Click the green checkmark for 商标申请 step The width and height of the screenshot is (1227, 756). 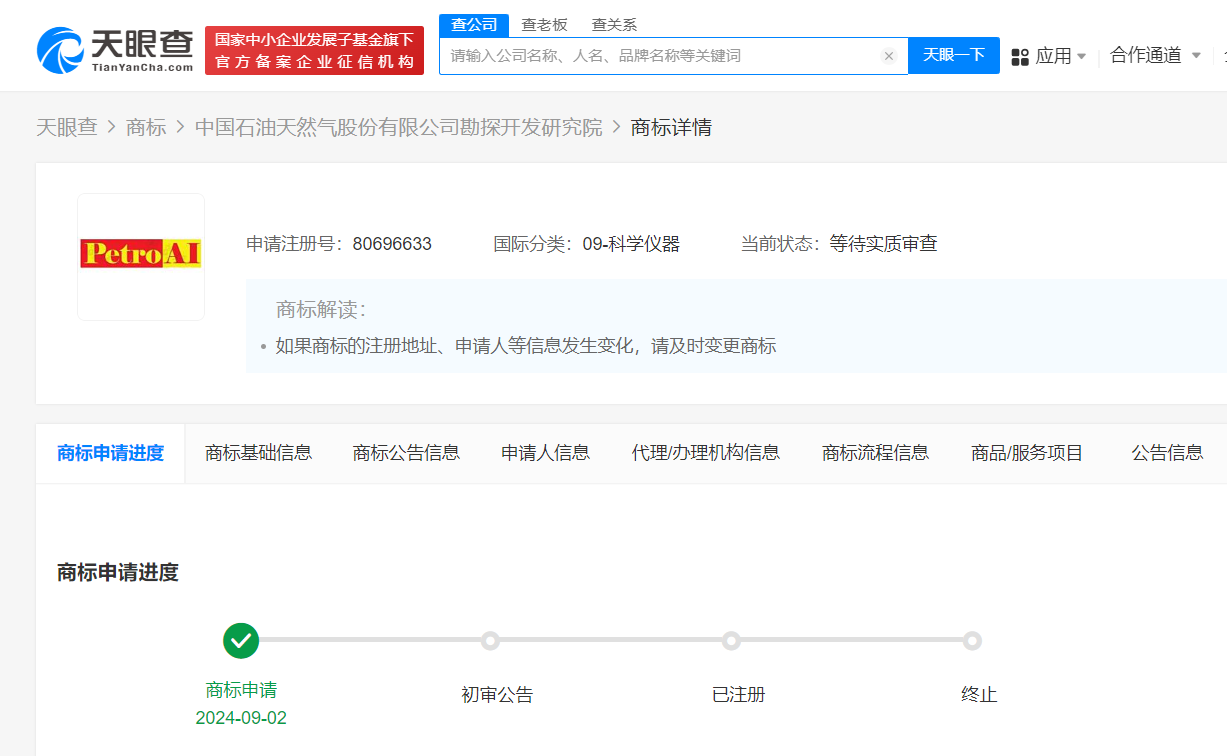click(241, 640)
